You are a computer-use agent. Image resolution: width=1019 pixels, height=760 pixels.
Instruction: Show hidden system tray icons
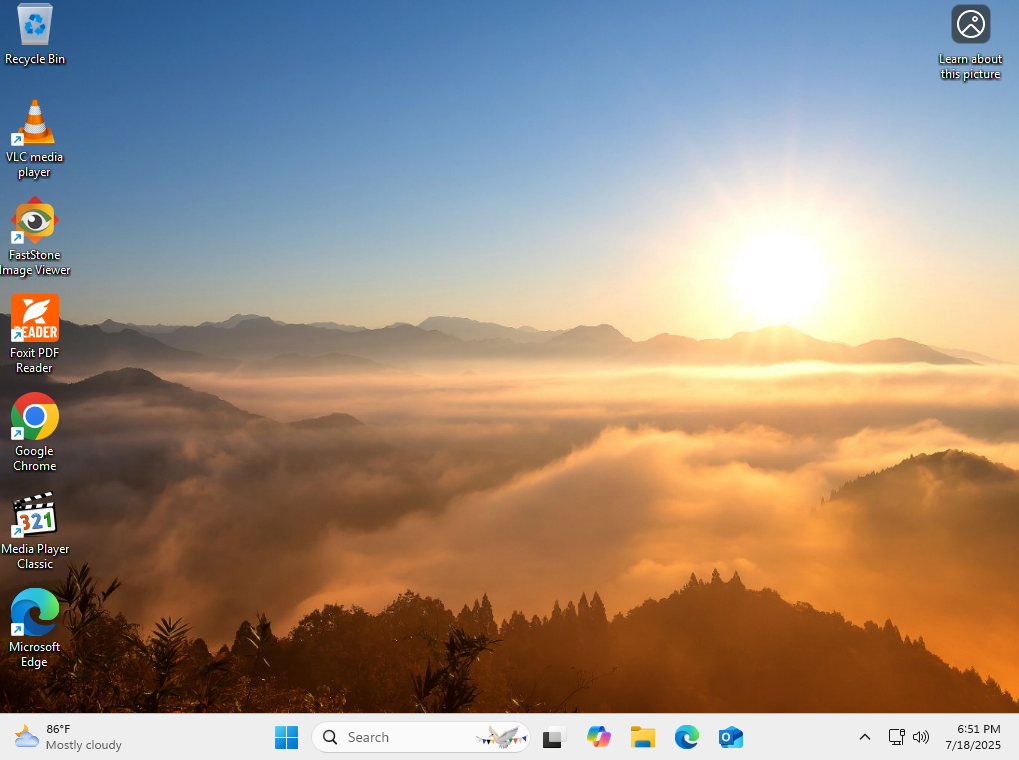point(865,737)
